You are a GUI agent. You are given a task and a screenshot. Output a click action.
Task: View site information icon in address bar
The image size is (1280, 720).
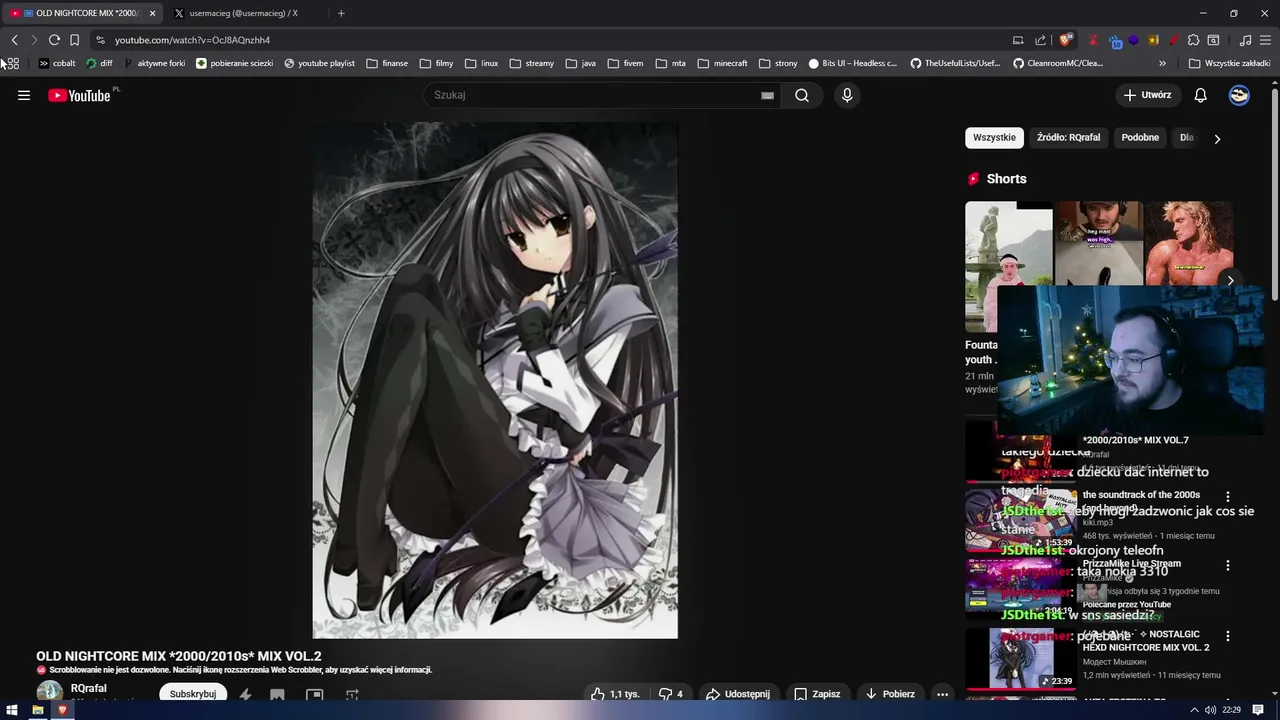100,40
